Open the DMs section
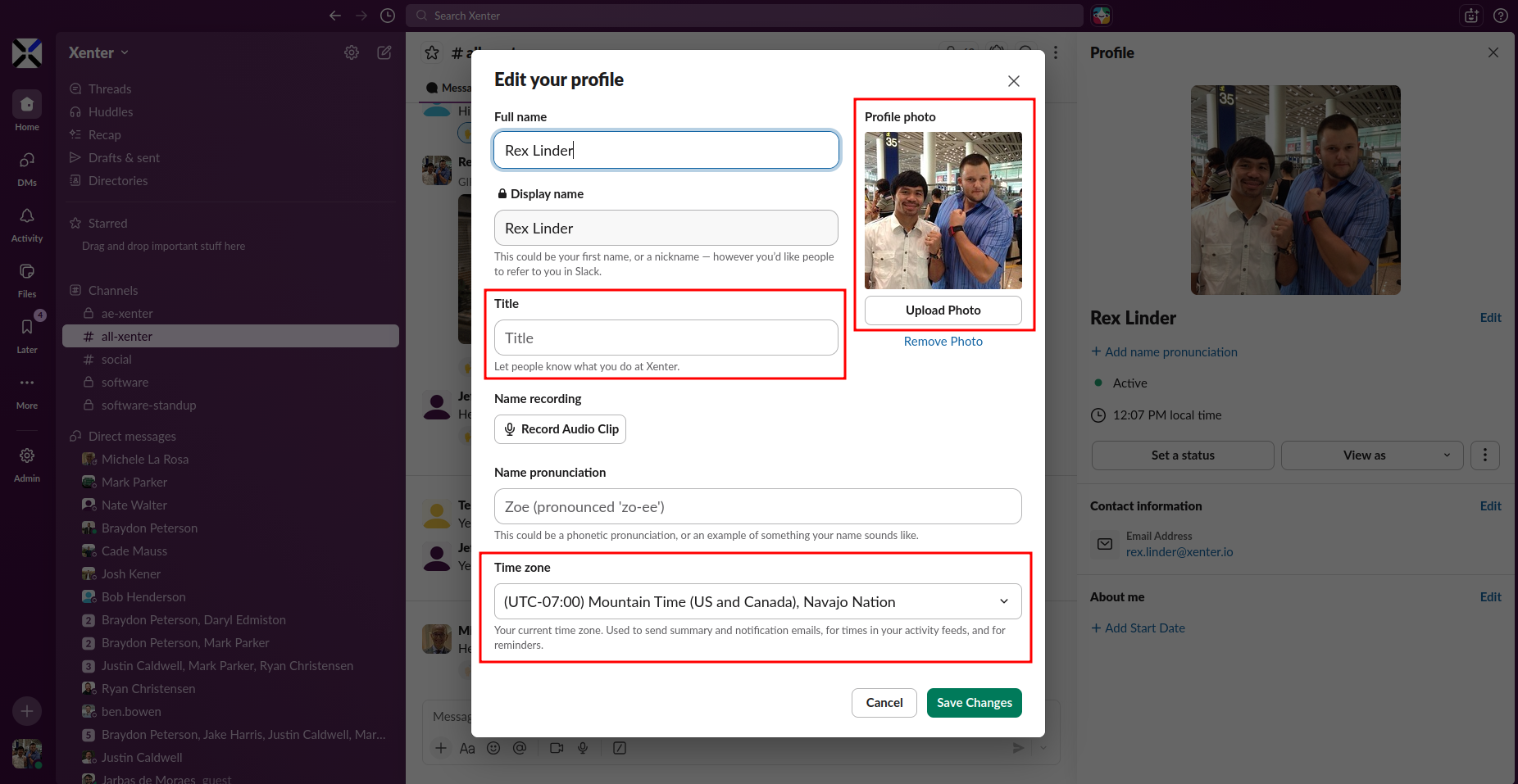The image size is (1518, 784). click(x=27, y=161)
